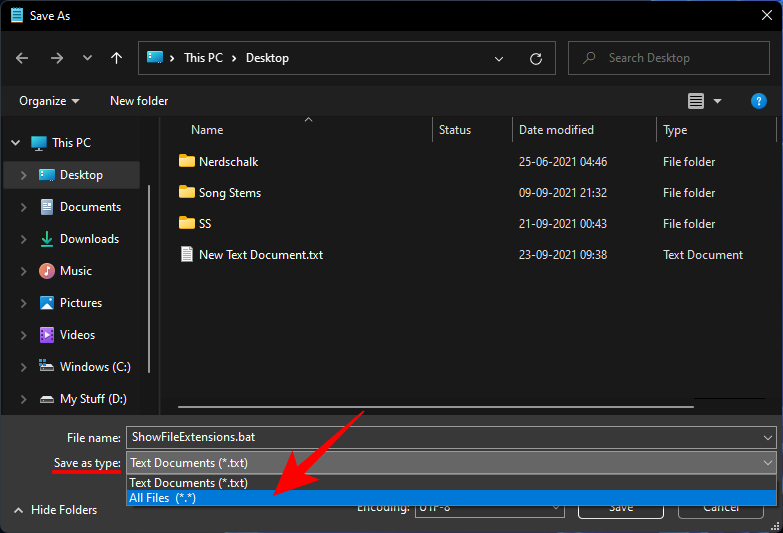This screenshot has height=533, width=783.
Task: Sort by Type column header
Action: coord(675,130)
